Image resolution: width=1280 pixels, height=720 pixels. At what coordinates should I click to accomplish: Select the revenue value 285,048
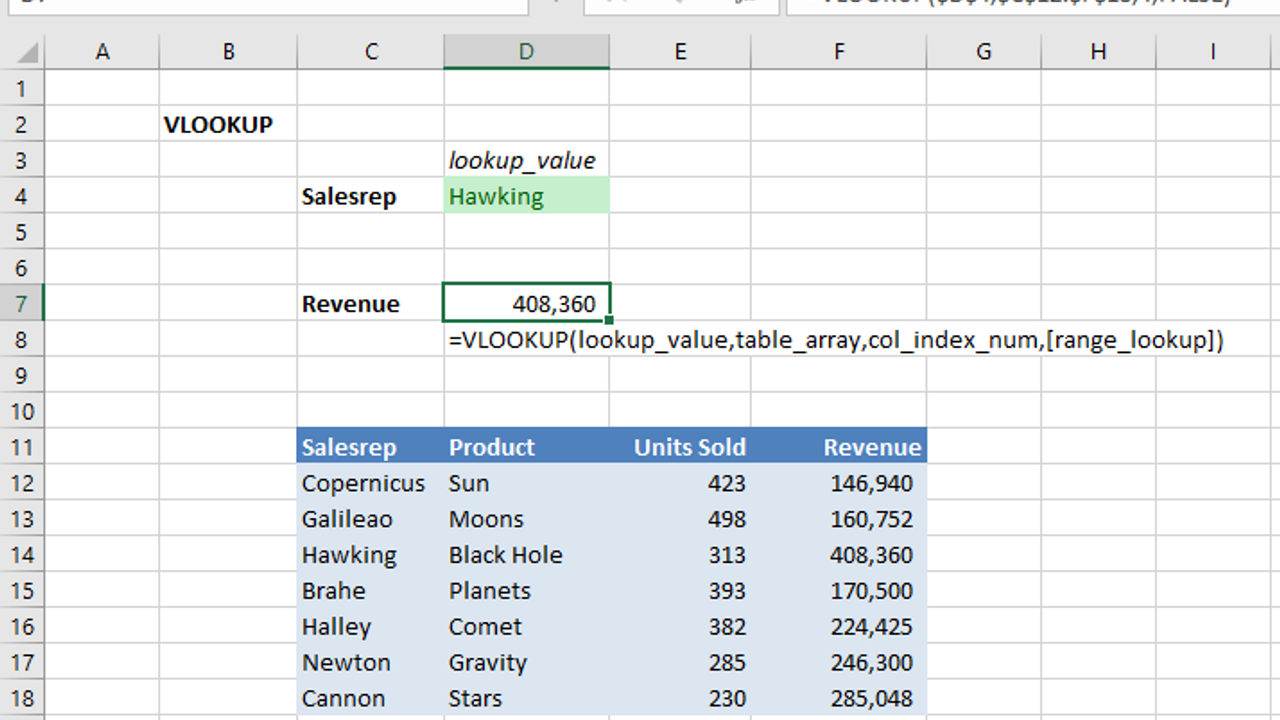pos(838,698)
